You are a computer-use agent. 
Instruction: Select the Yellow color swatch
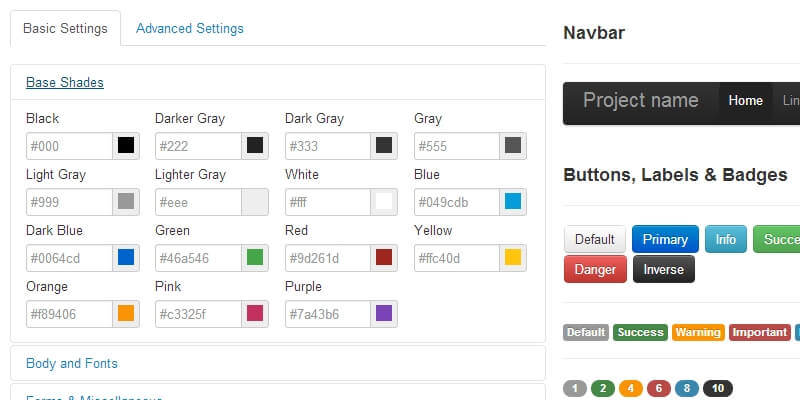point(513,258)
